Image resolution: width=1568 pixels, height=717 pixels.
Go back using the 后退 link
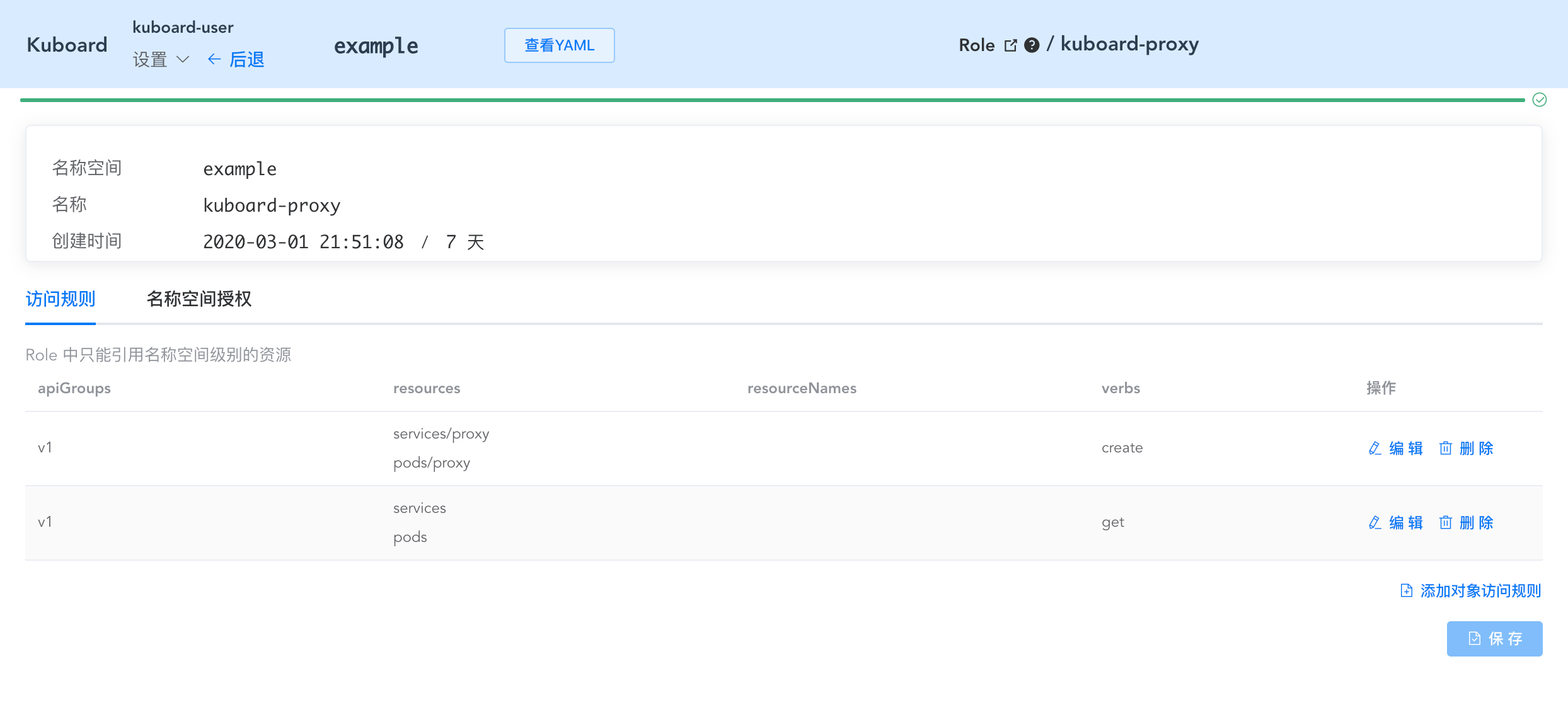(236, 59)
